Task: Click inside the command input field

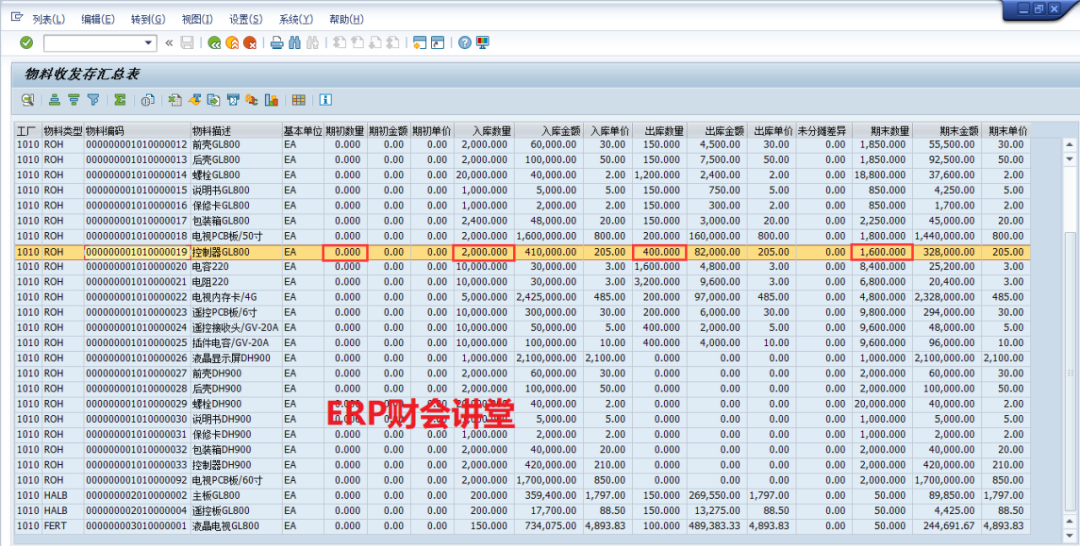Action: (x=93, y=43)
